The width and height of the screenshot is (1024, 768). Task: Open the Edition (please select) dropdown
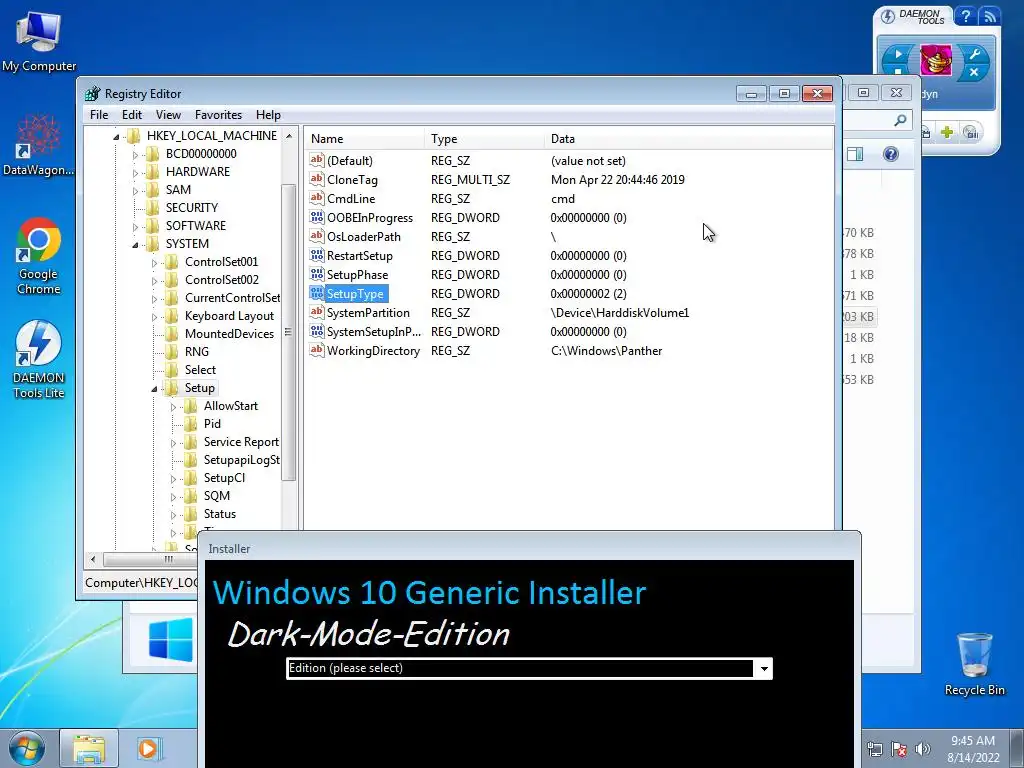point(763,669)
